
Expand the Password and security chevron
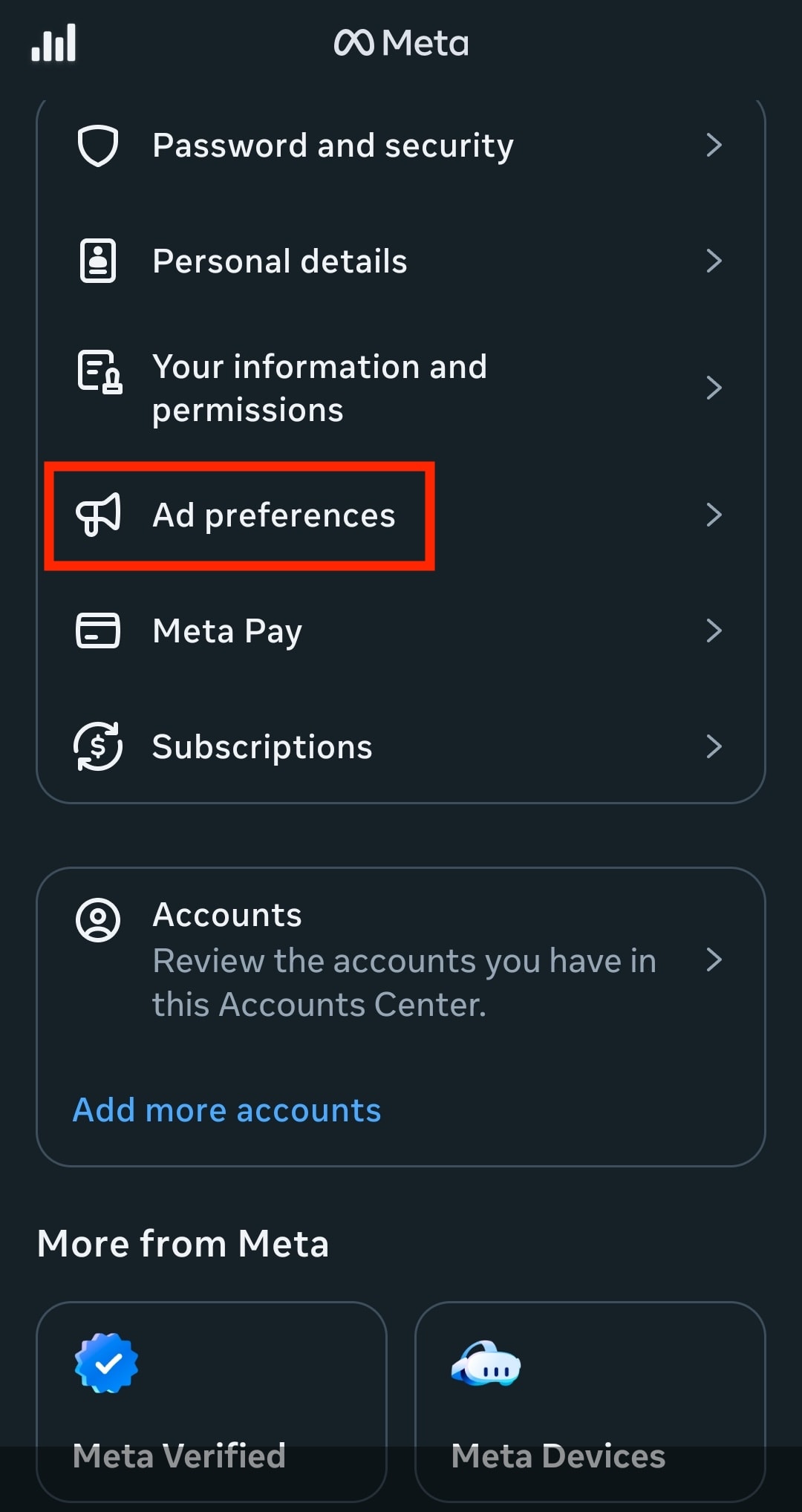click(714, 146)
